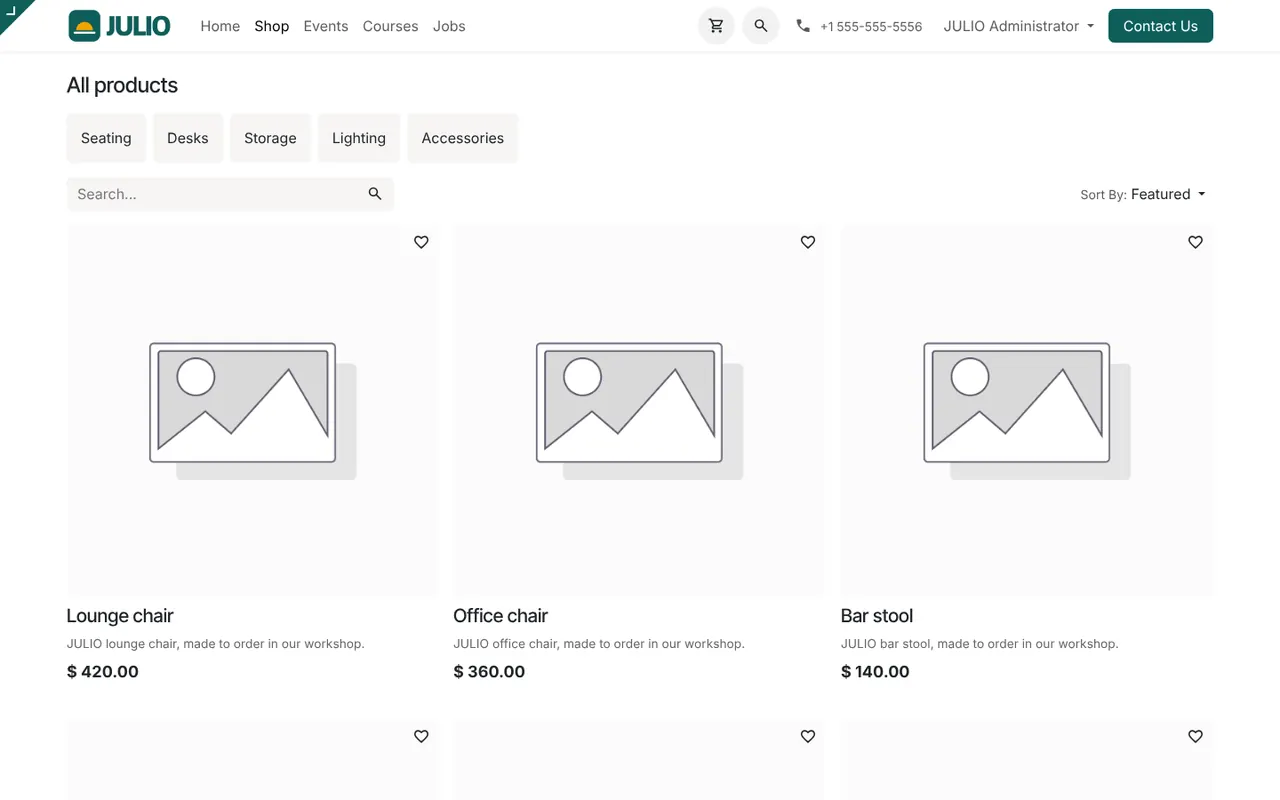Open the Office chair product title
Screen dimensions: 1280x800
click(500, 616)
